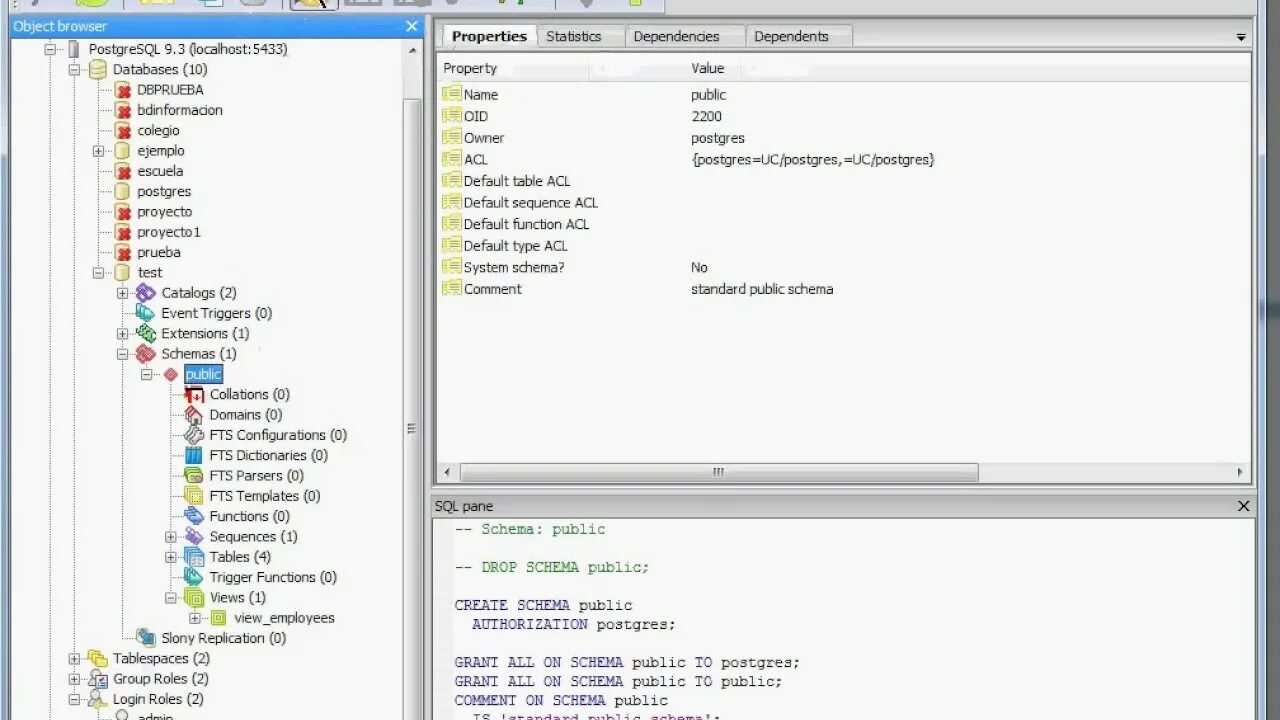Image resolution: width=1280 pixels, height=720 pixels.
Task: Click the disconnected DBPRUEBA database icon
Action: pos(122,90)
